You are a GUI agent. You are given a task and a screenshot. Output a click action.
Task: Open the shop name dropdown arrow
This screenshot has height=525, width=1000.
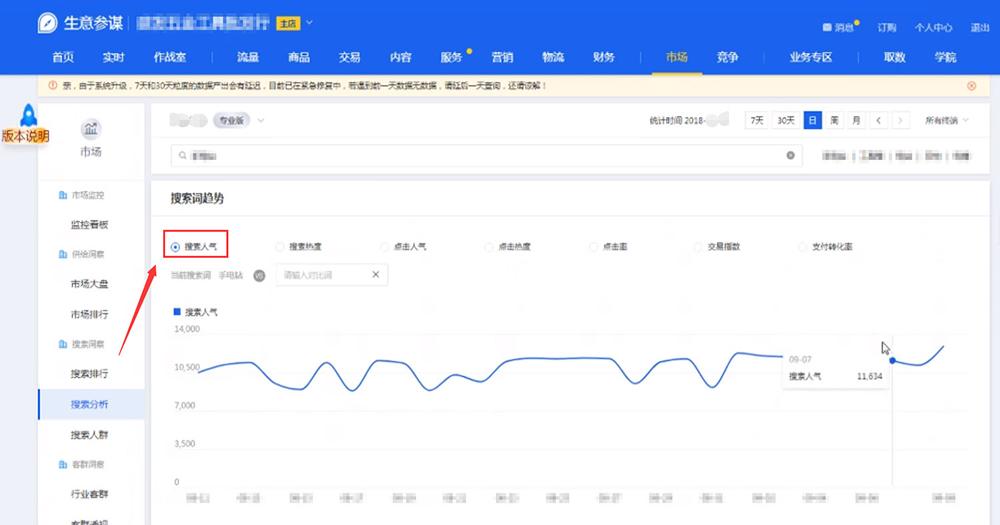(309, 22)
